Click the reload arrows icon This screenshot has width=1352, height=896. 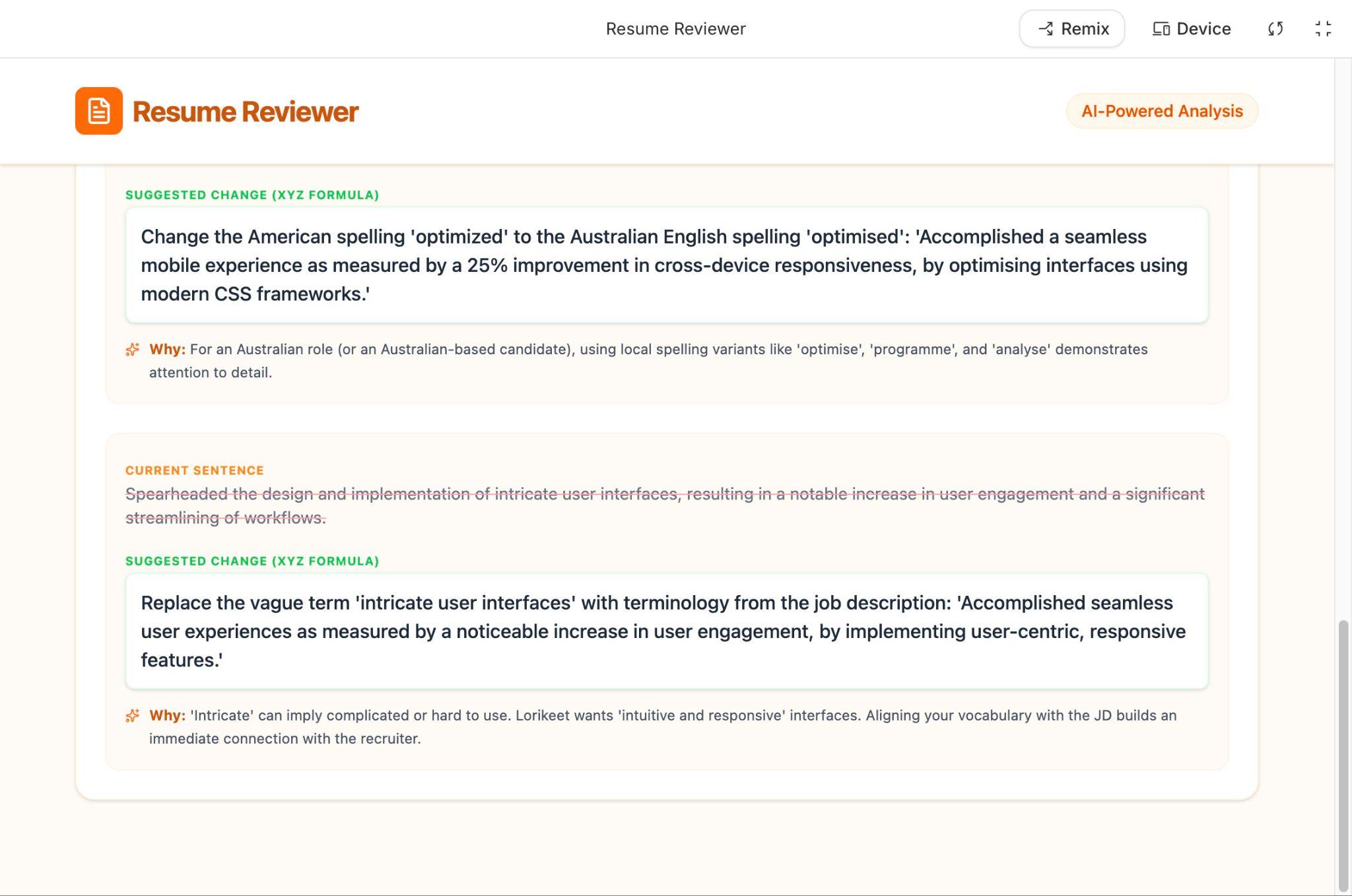pyautogui.click(x=1275, y=29)
